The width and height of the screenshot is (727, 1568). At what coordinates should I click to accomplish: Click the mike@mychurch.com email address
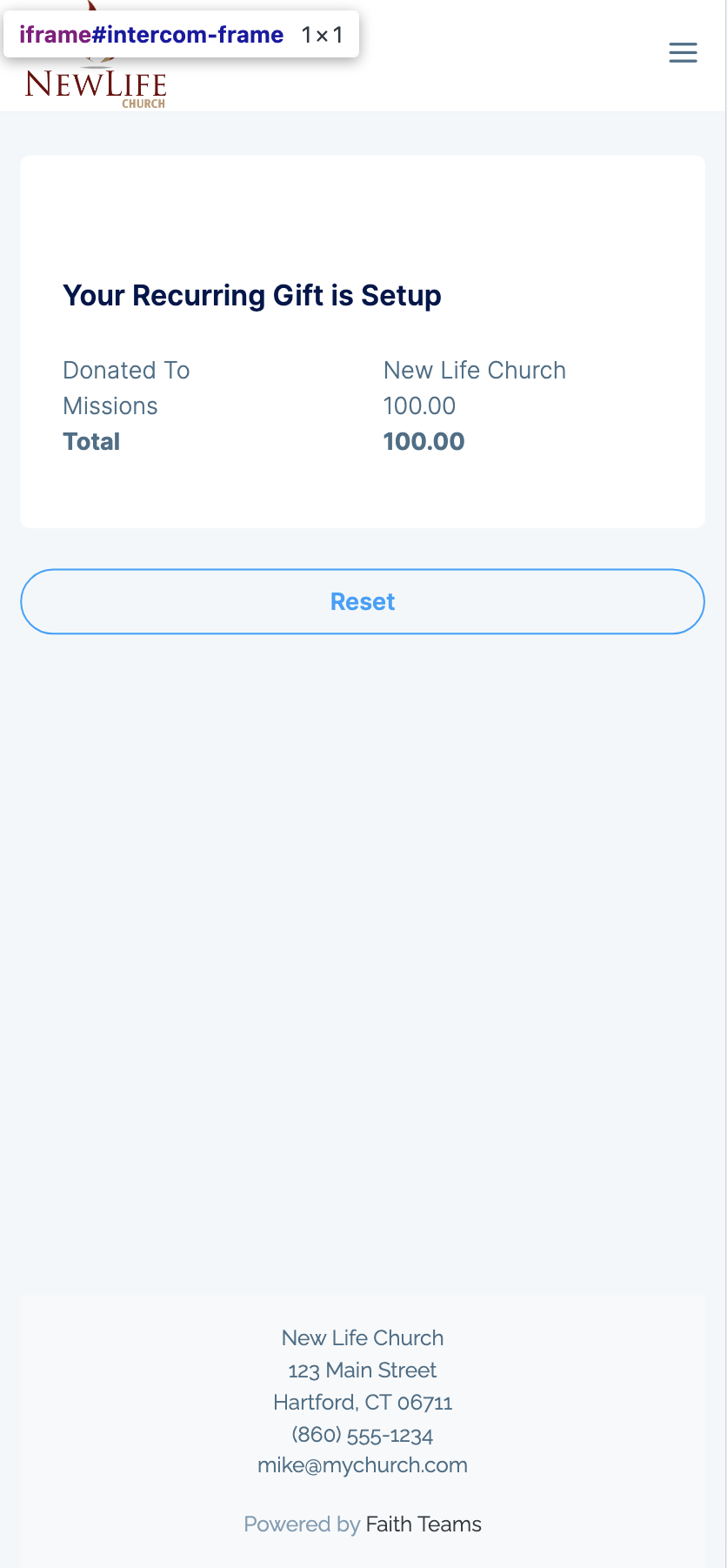point(363,1465)
